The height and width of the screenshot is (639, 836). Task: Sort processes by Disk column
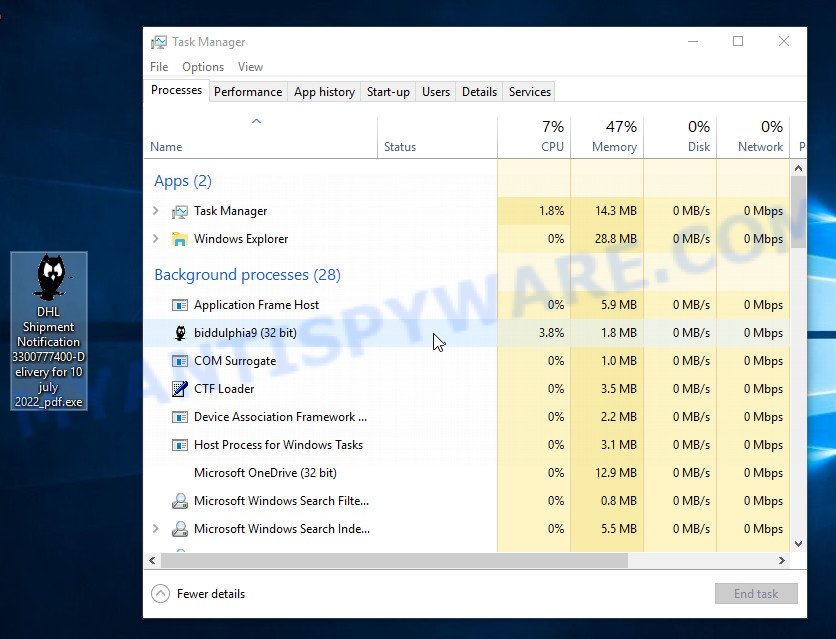pos(680,137)
